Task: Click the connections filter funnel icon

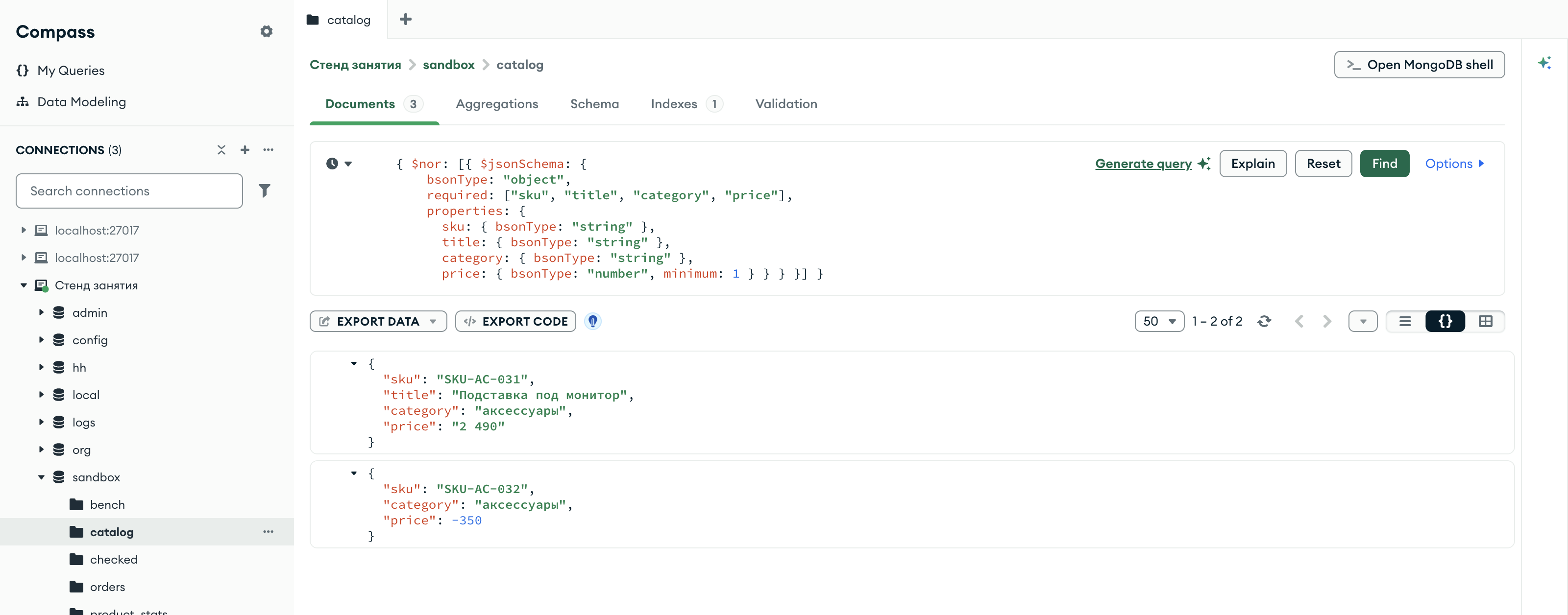Action: 264,191
